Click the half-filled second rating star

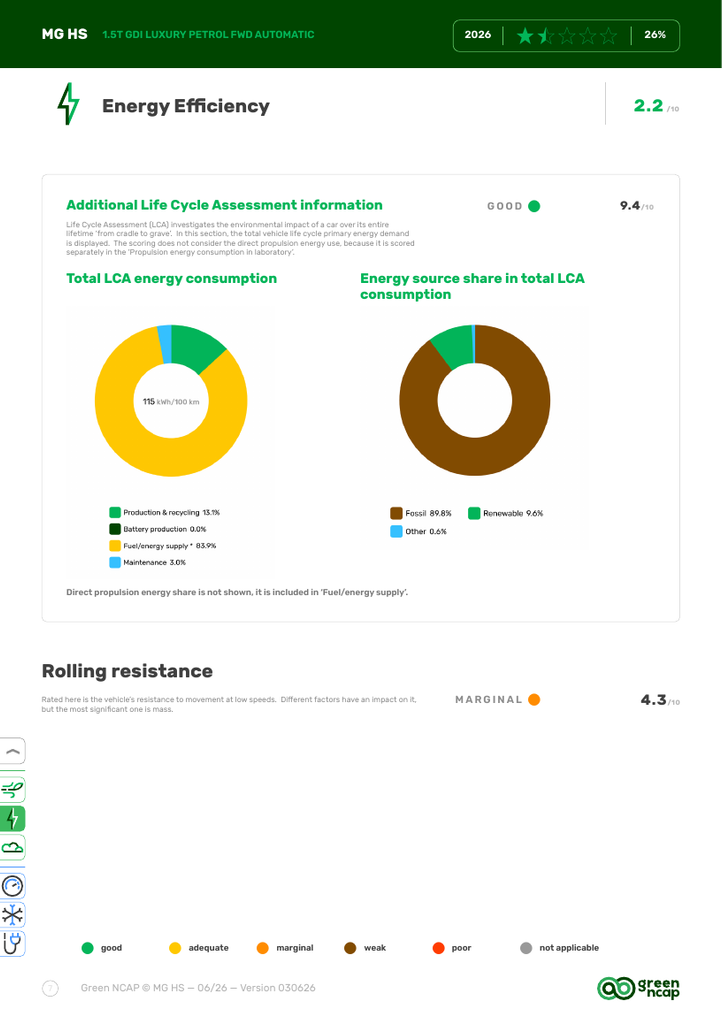pos(546,35)
